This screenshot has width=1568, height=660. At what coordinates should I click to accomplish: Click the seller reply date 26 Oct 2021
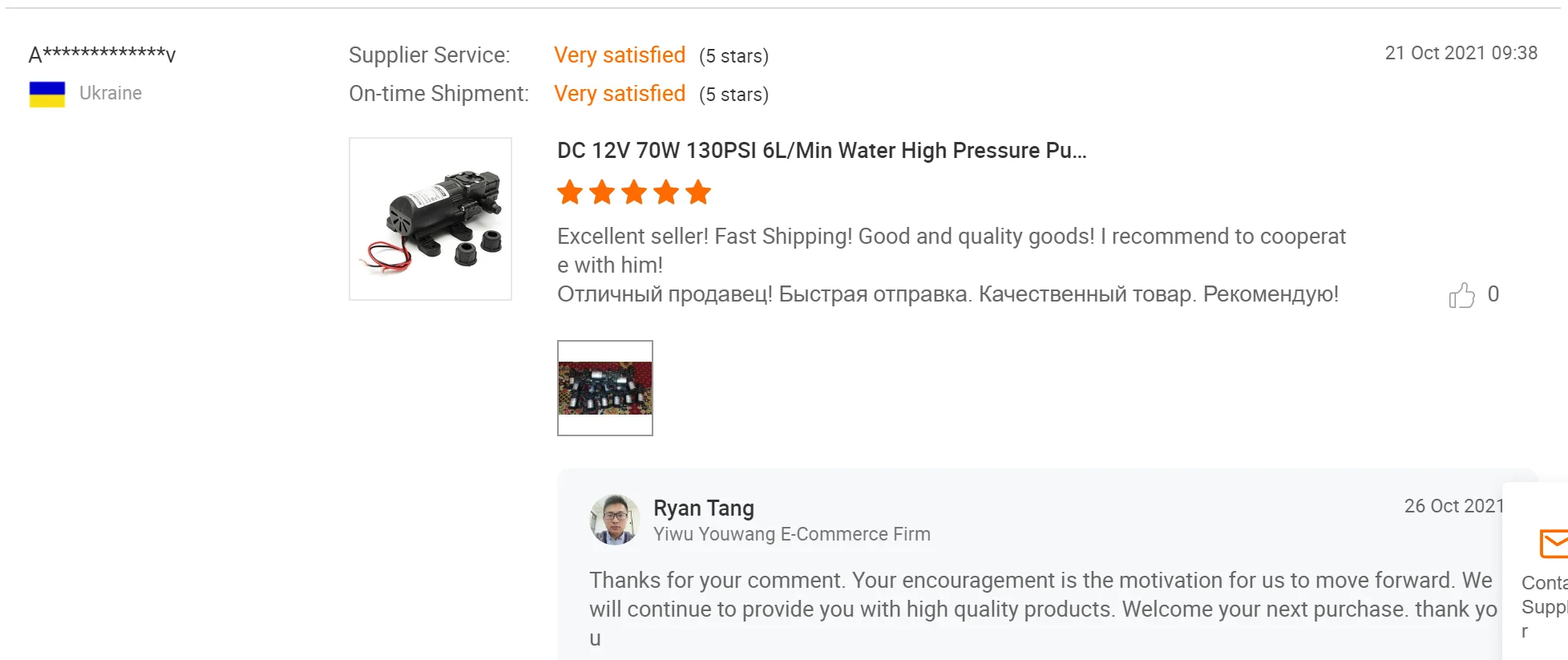pyautogui.click(x=1453, y=506)
